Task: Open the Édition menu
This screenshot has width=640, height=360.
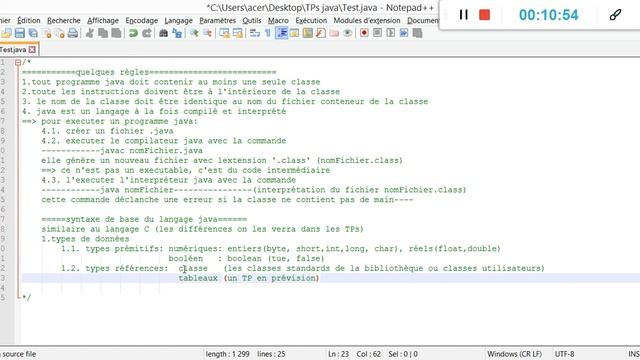Action: (29, 20)
